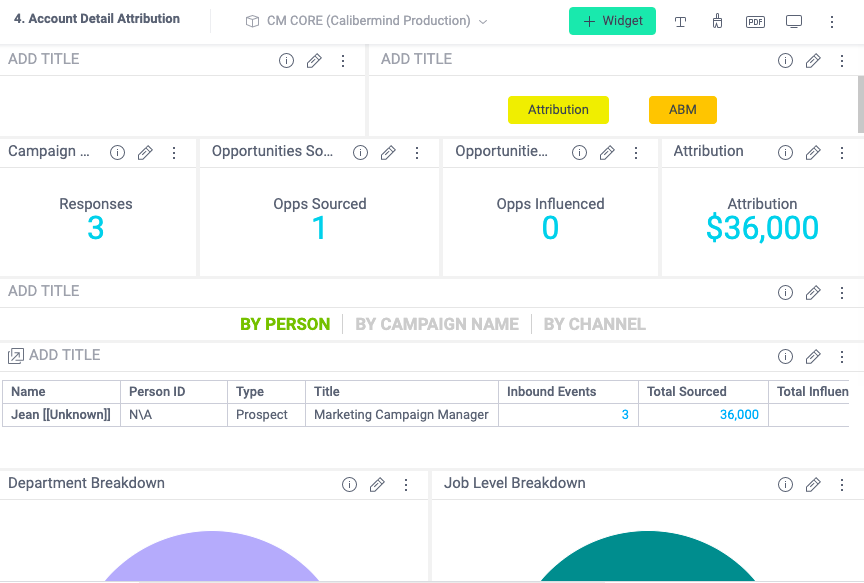Open Department Breakdown widget menu
This screenshot has width=864, height=583.
pos(406,485)
